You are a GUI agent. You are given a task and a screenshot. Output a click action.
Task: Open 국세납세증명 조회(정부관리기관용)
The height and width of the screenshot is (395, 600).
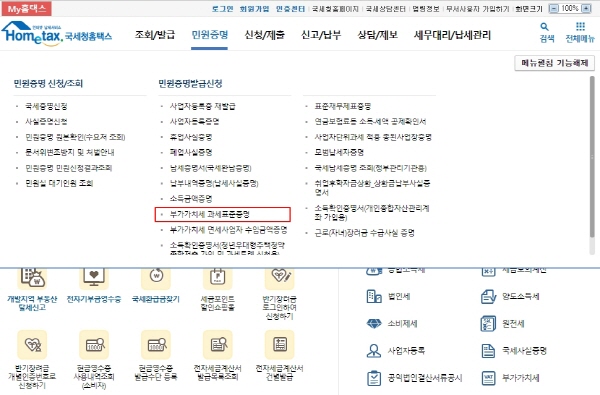tap(370, 168)
